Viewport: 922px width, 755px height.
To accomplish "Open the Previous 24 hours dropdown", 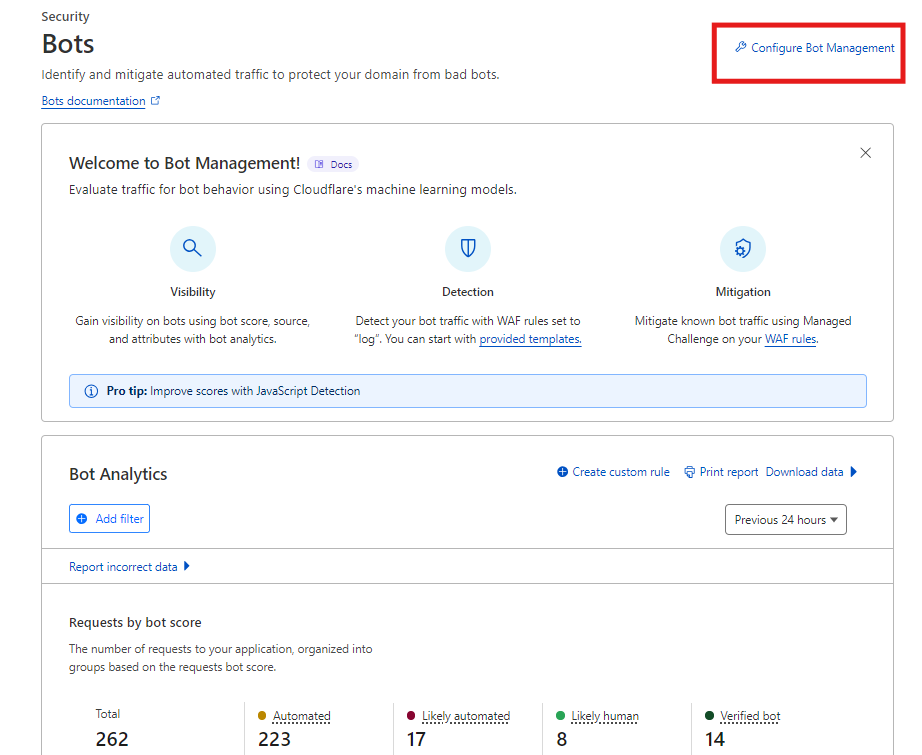I will (x=785, y=520).
